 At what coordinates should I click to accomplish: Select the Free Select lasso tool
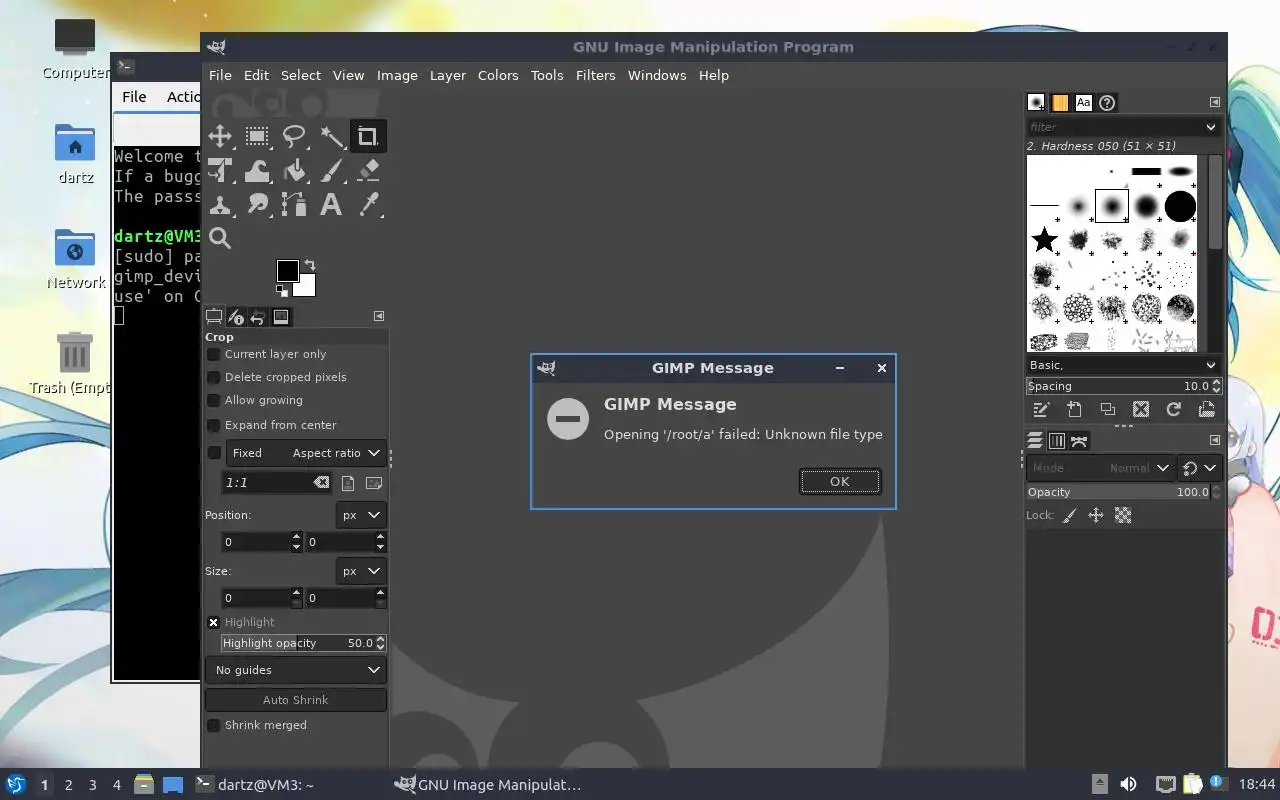point(294,136)
